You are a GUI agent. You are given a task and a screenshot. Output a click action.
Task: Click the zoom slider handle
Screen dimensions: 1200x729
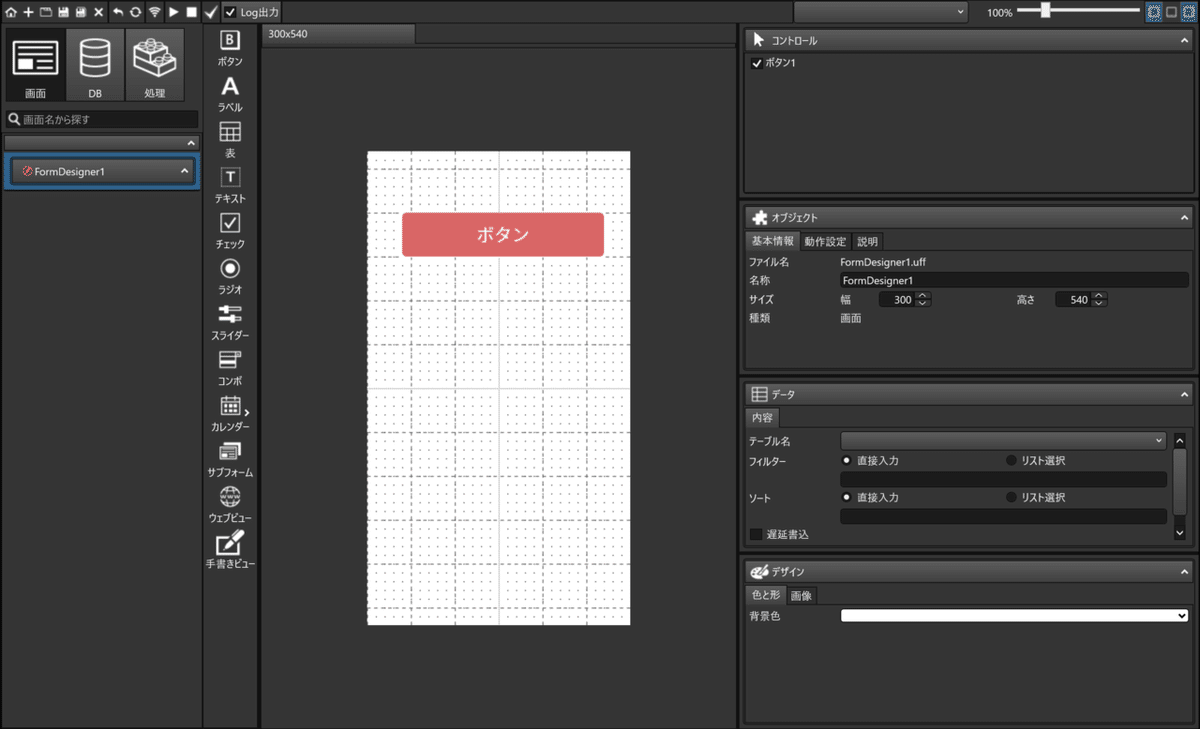pos(1045,11)
